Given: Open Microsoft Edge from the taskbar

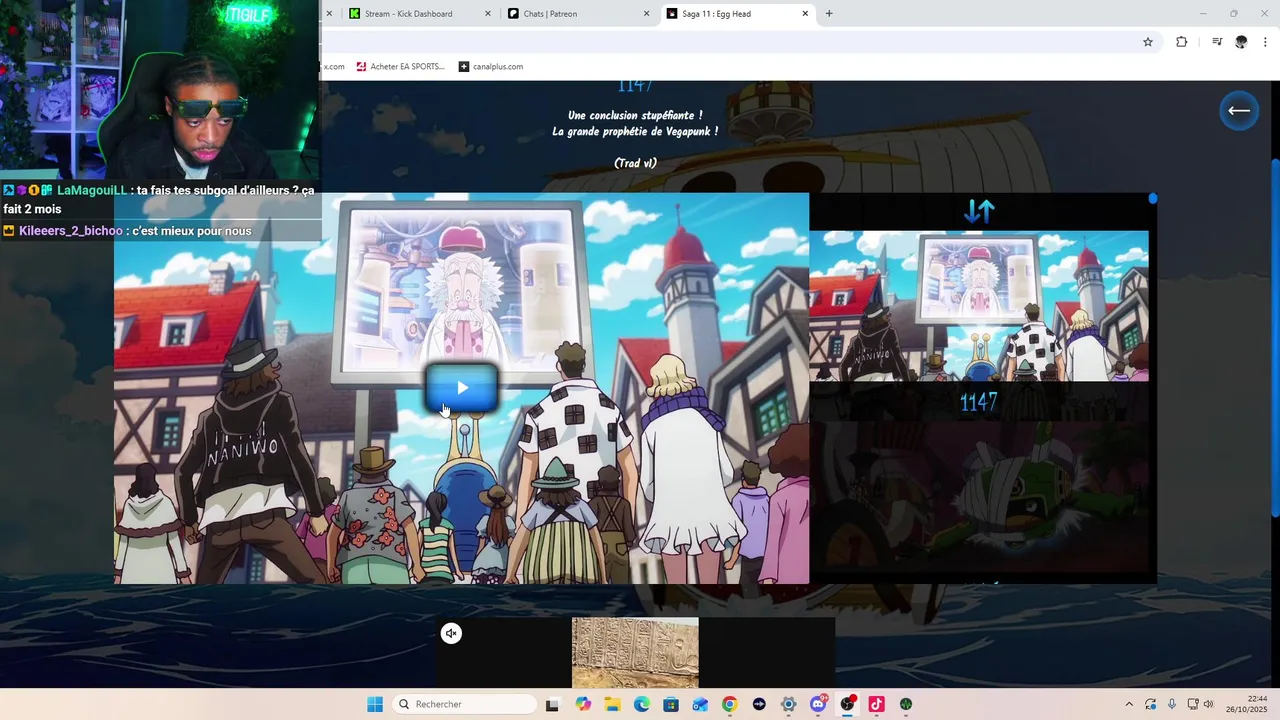Looking at the screenshot, I should click(641, 704).
